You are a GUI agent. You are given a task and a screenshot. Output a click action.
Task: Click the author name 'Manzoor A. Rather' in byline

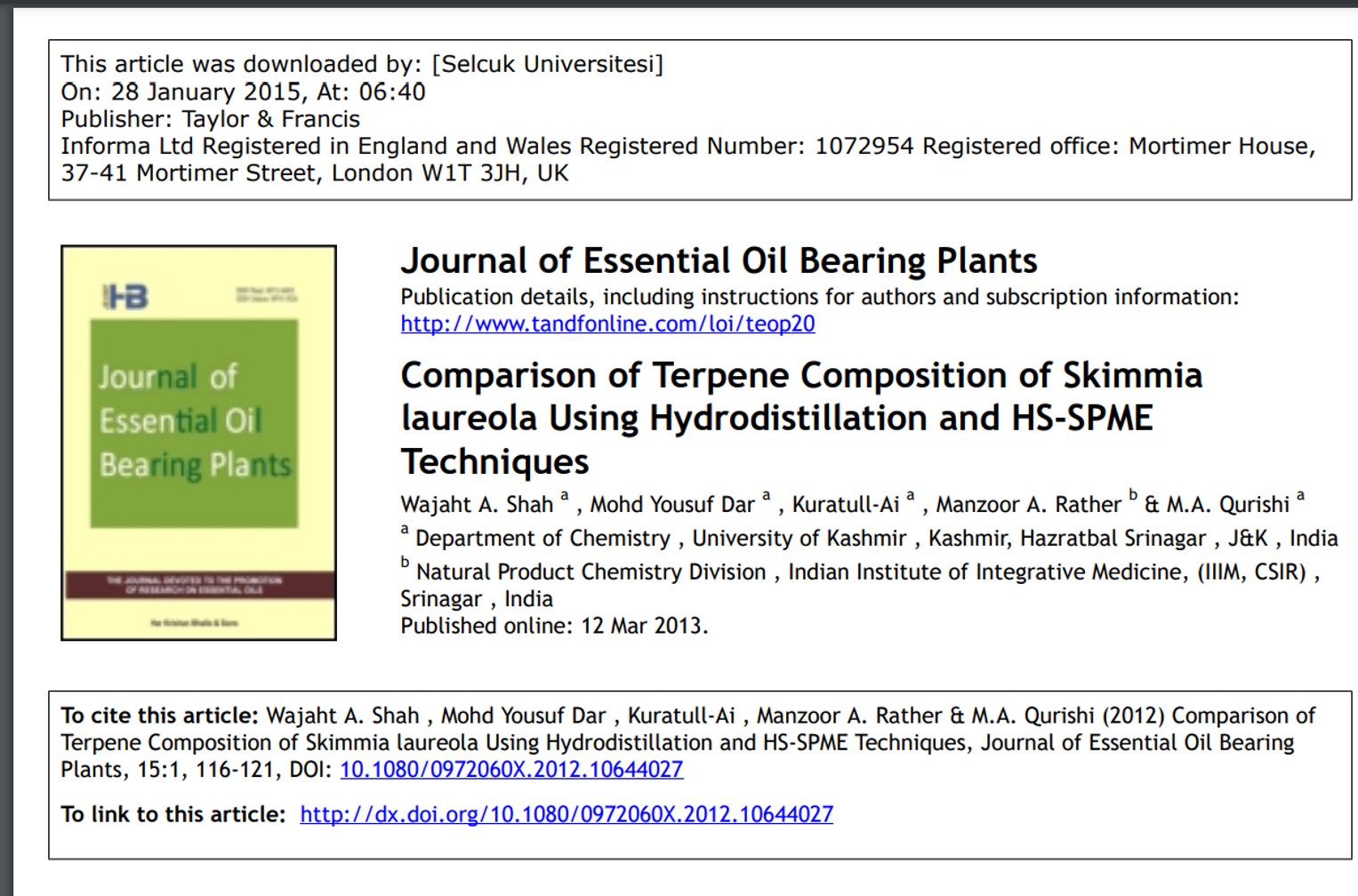(x=1028, y=505)
